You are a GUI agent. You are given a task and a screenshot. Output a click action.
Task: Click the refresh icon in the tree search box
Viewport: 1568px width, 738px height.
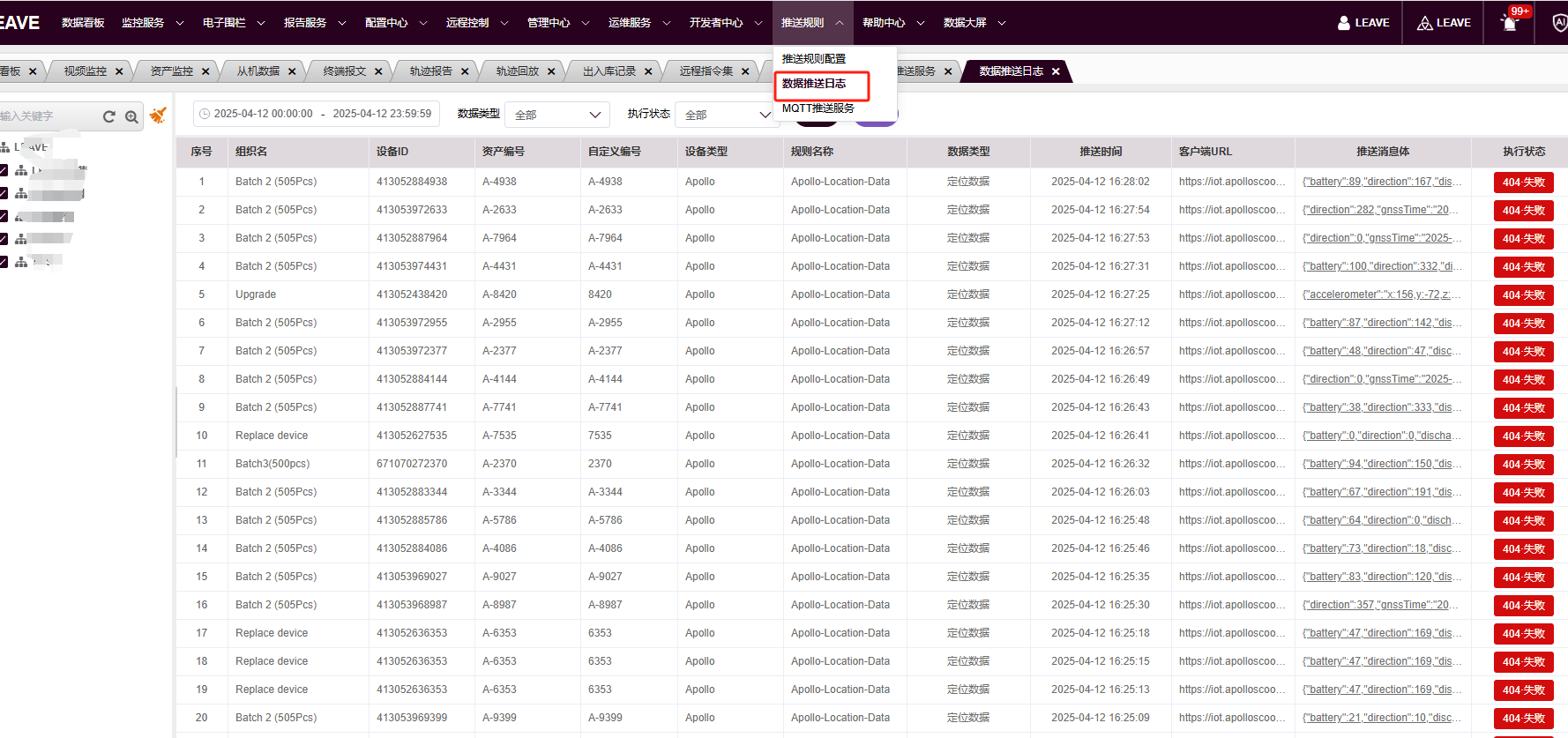108,116
